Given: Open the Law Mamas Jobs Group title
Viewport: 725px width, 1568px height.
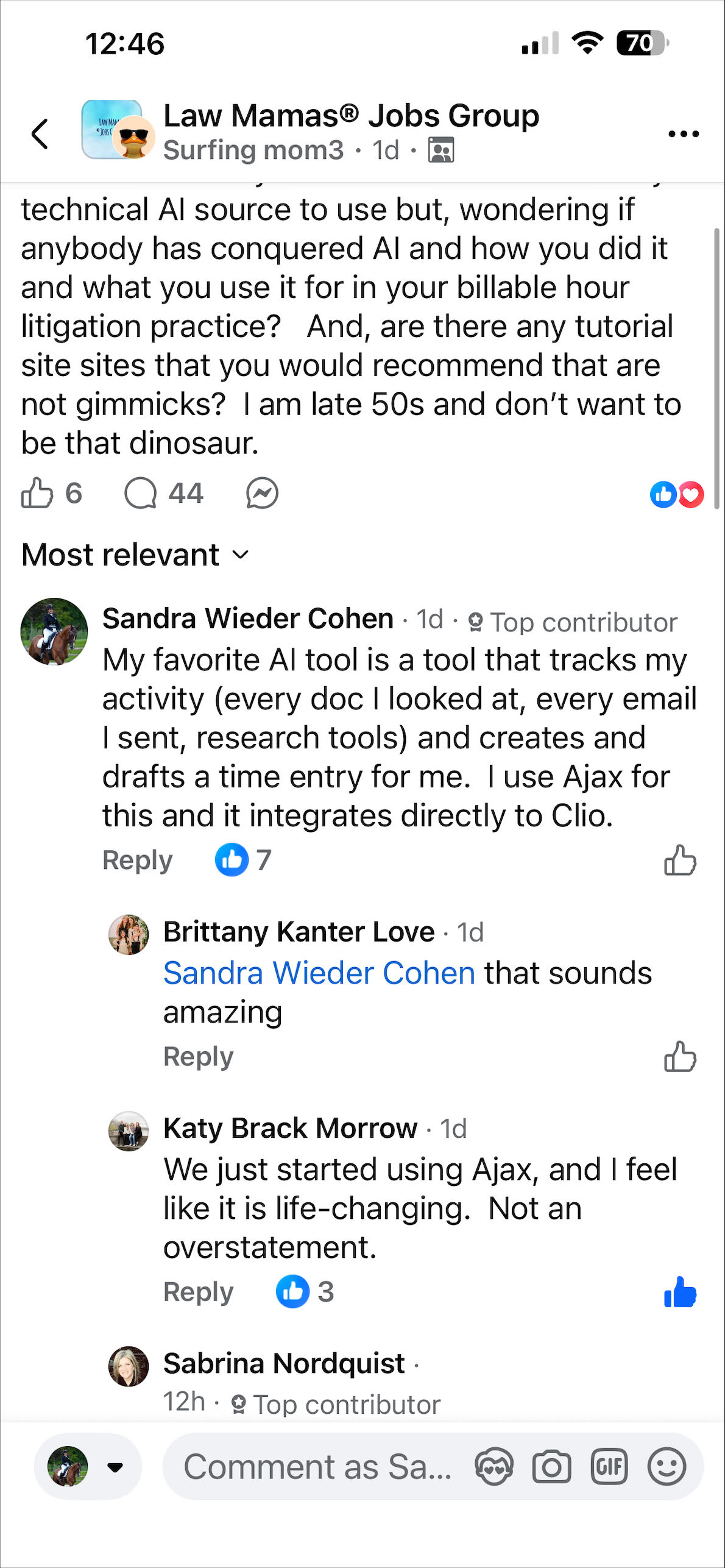Looking at the screenshot, I should [x=352, y=115].
